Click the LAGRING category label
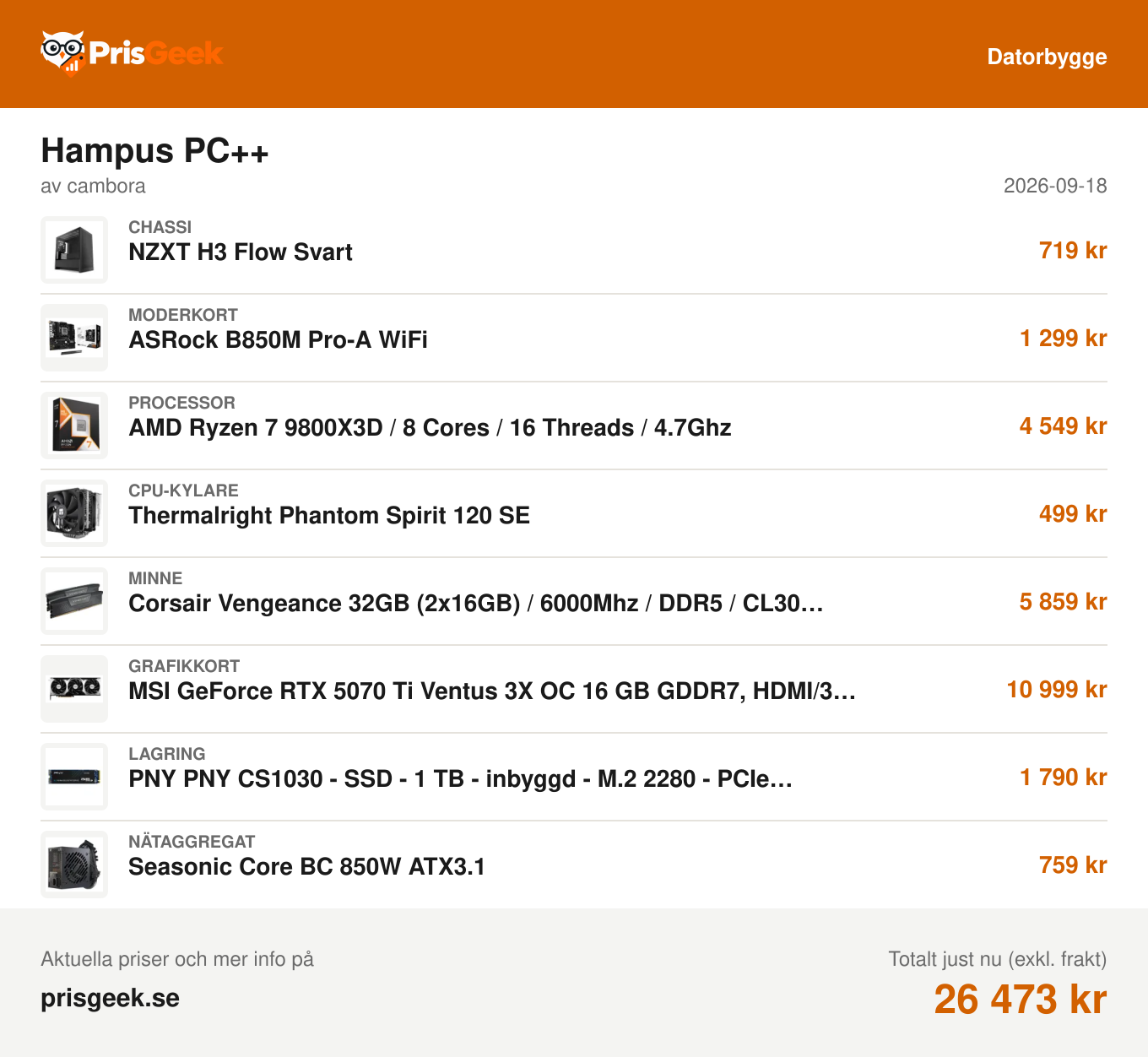 [x=167, y=754]
